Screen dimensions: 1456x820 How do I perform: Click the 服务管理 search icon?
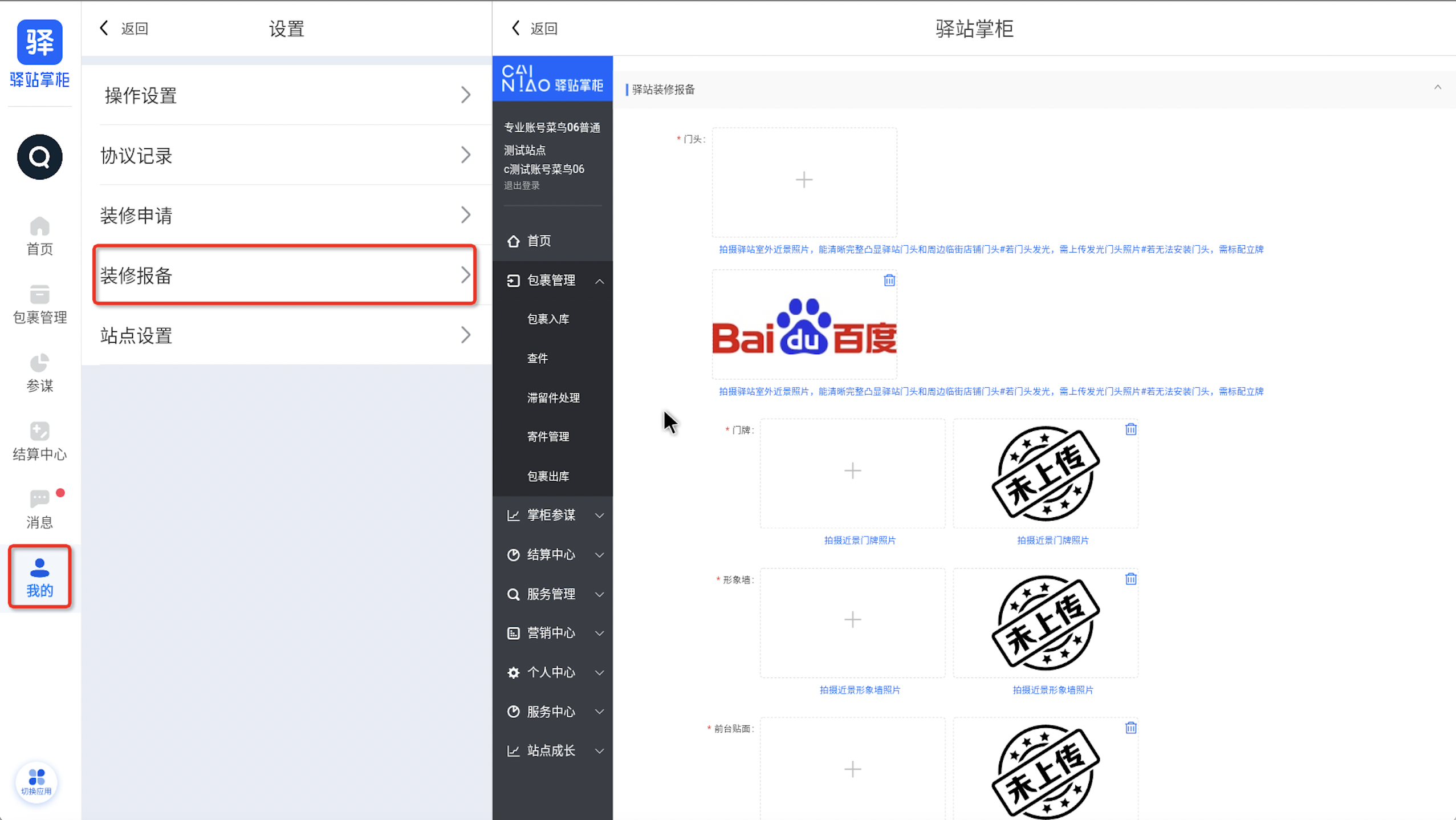click(513, 594)
